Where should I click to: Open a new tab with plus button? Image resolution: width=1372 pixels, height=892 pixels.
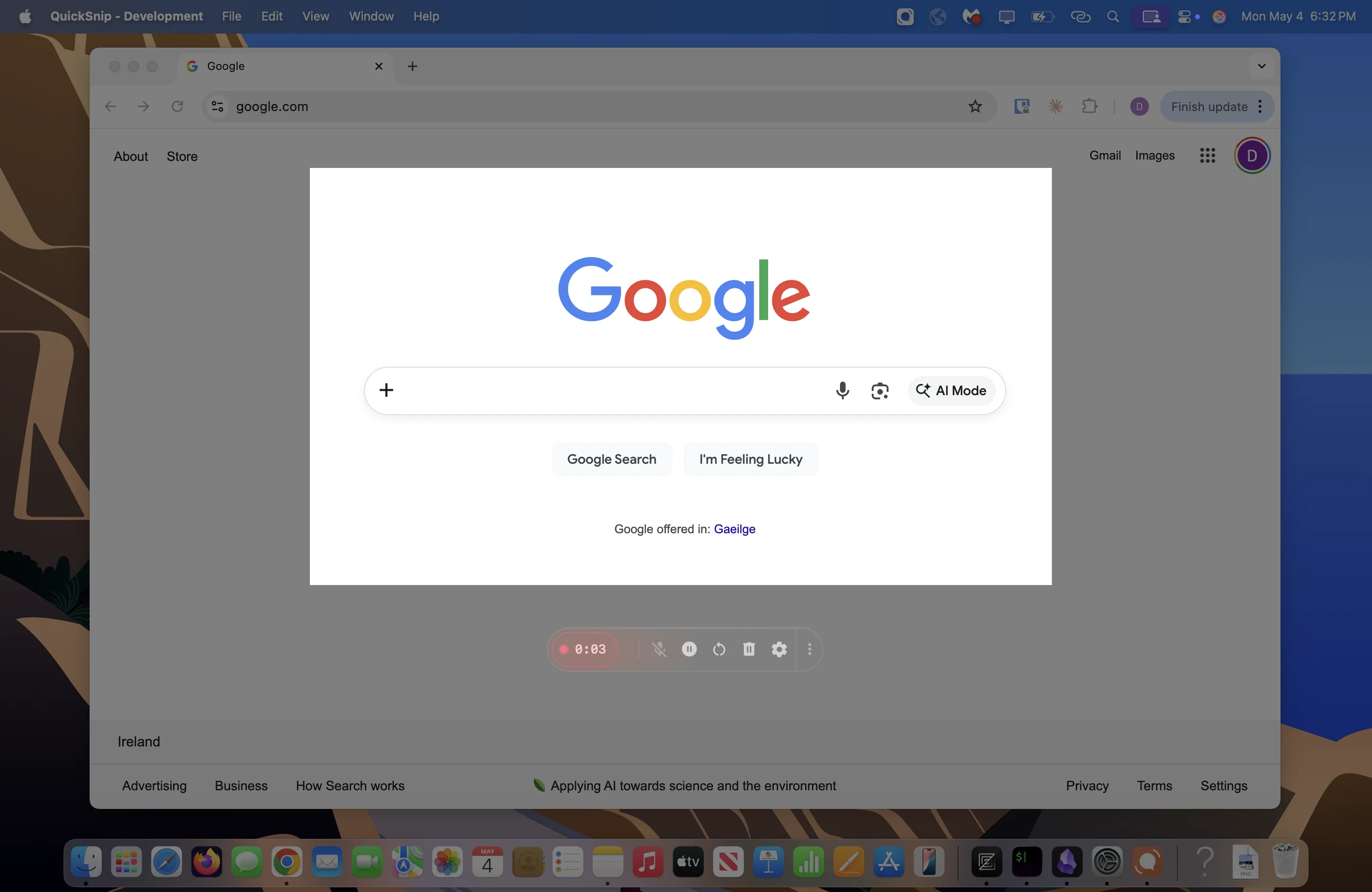412,66
